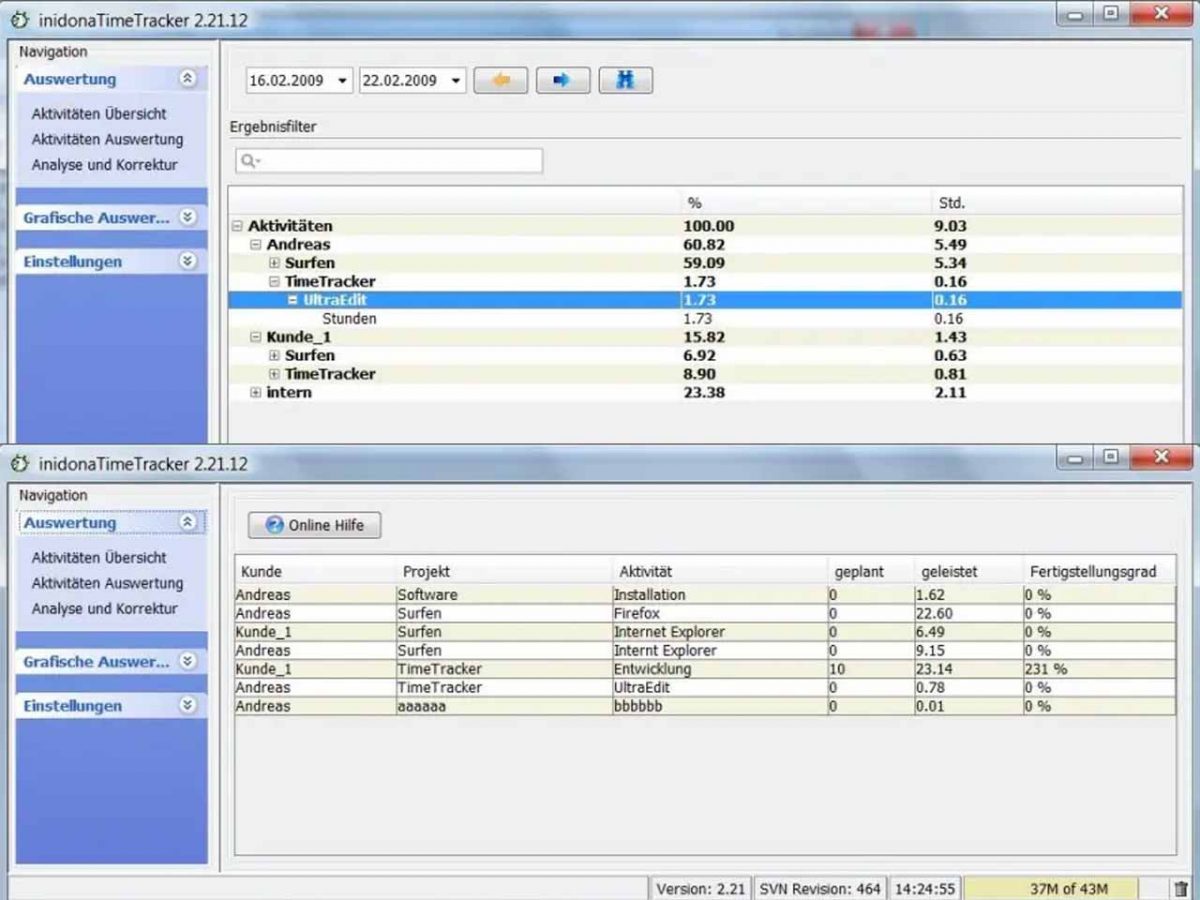Click the magnifier icon in Ergebnisfilter field

point(249,161)
